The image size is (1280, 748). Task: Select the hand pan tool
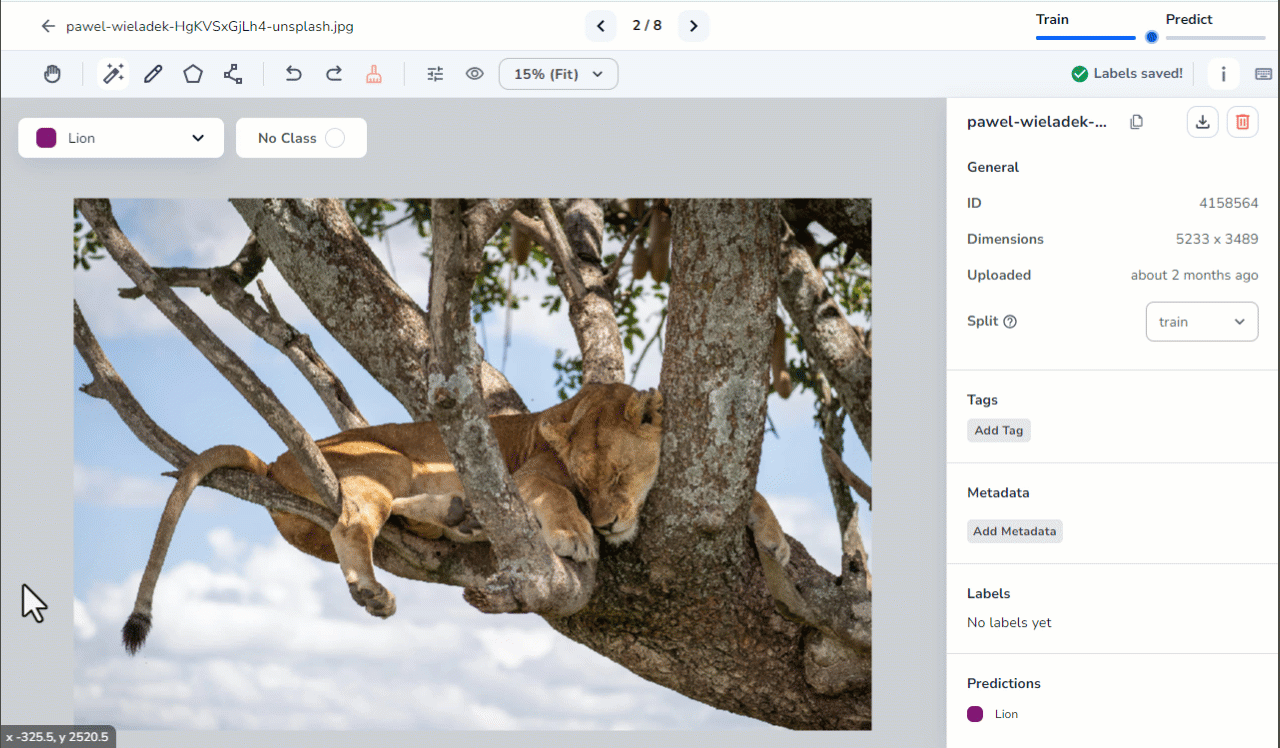pyautogui.click(x=52, y=74)
